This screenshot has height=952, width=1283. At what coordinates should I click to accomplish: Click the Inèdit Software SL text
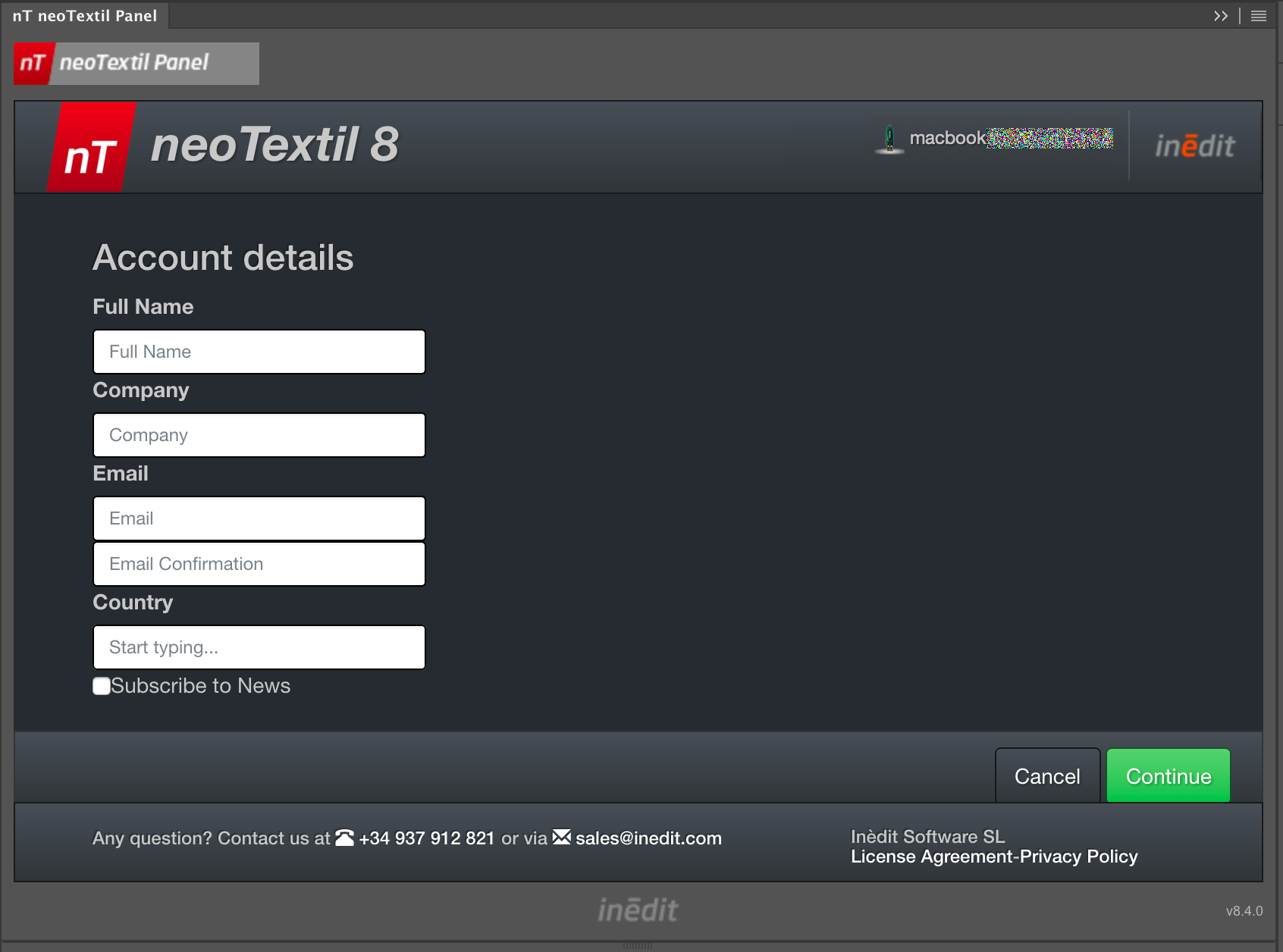coord(928,837)
